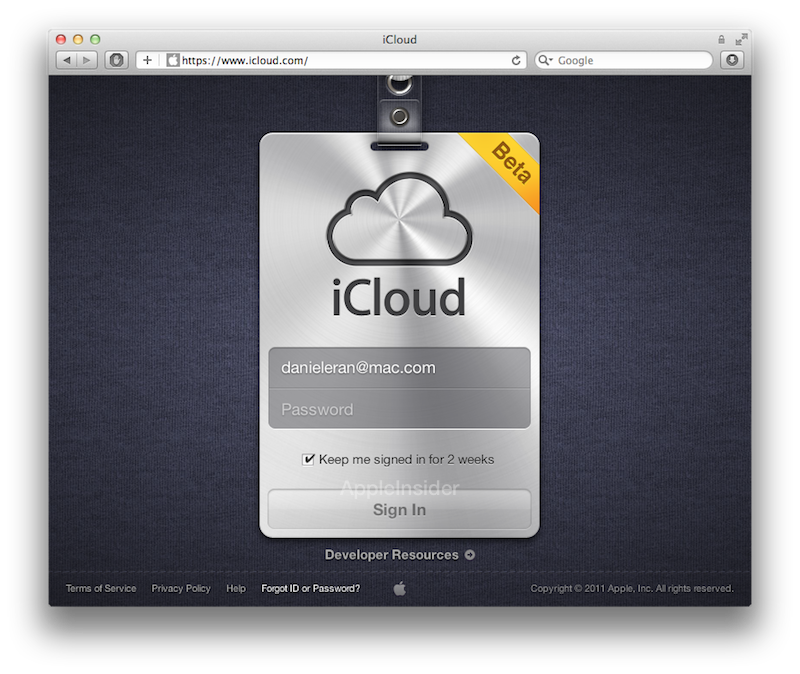Click the Apple logo in the footer
Image resolution: width=800 pixels, height=674 pixels.
399,589
